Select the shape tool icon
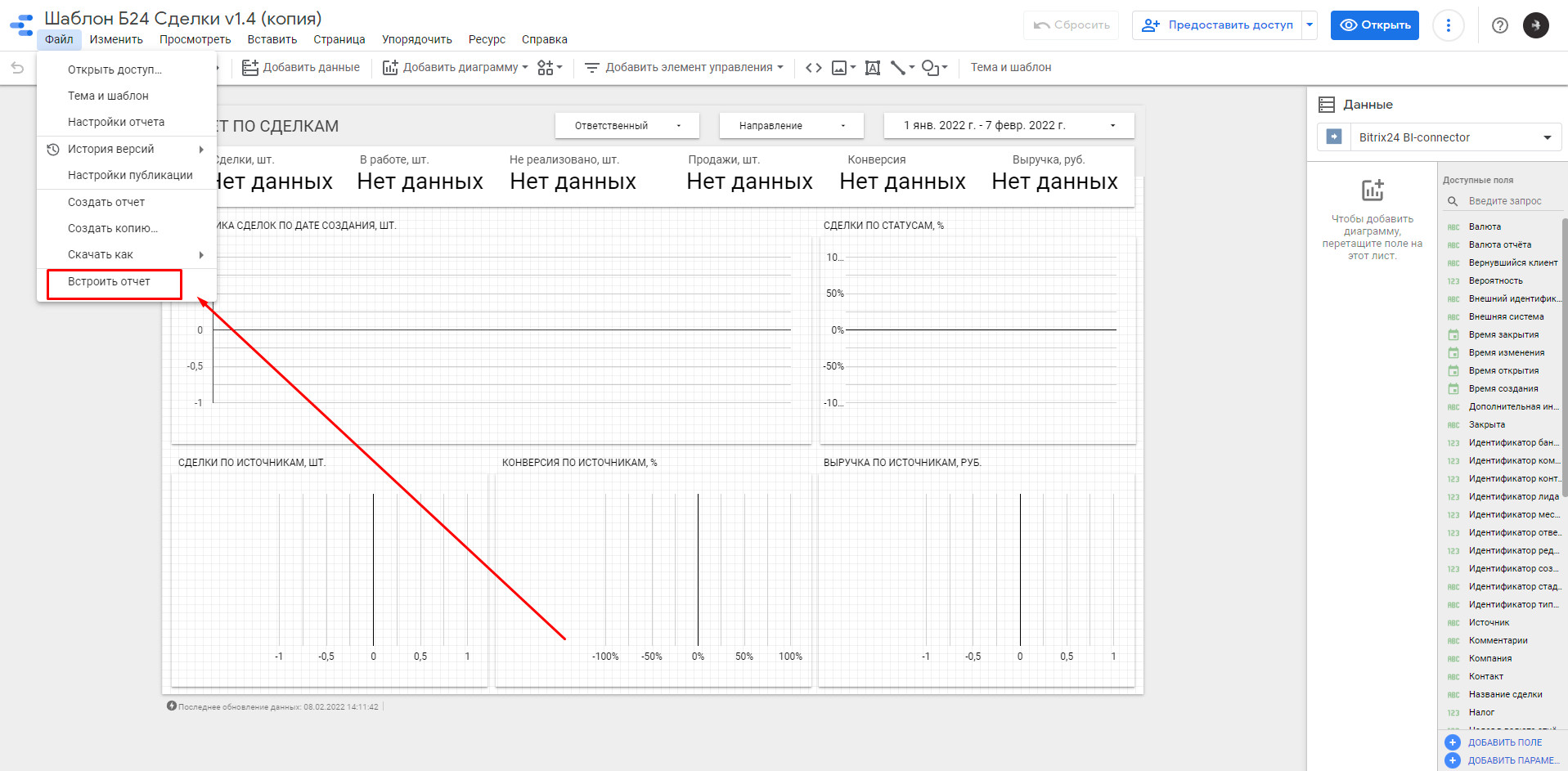This screenshot has width=1568, height=771. click(x=933, y=68)
